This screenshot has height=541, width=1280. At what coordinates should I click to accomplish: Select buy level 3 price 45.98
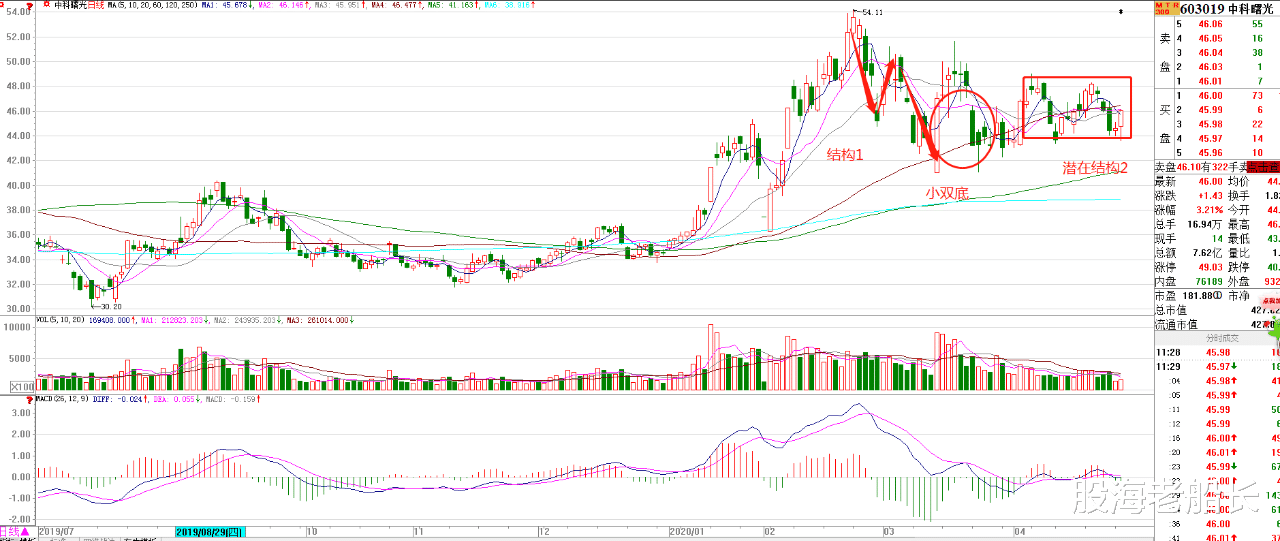1211,122
